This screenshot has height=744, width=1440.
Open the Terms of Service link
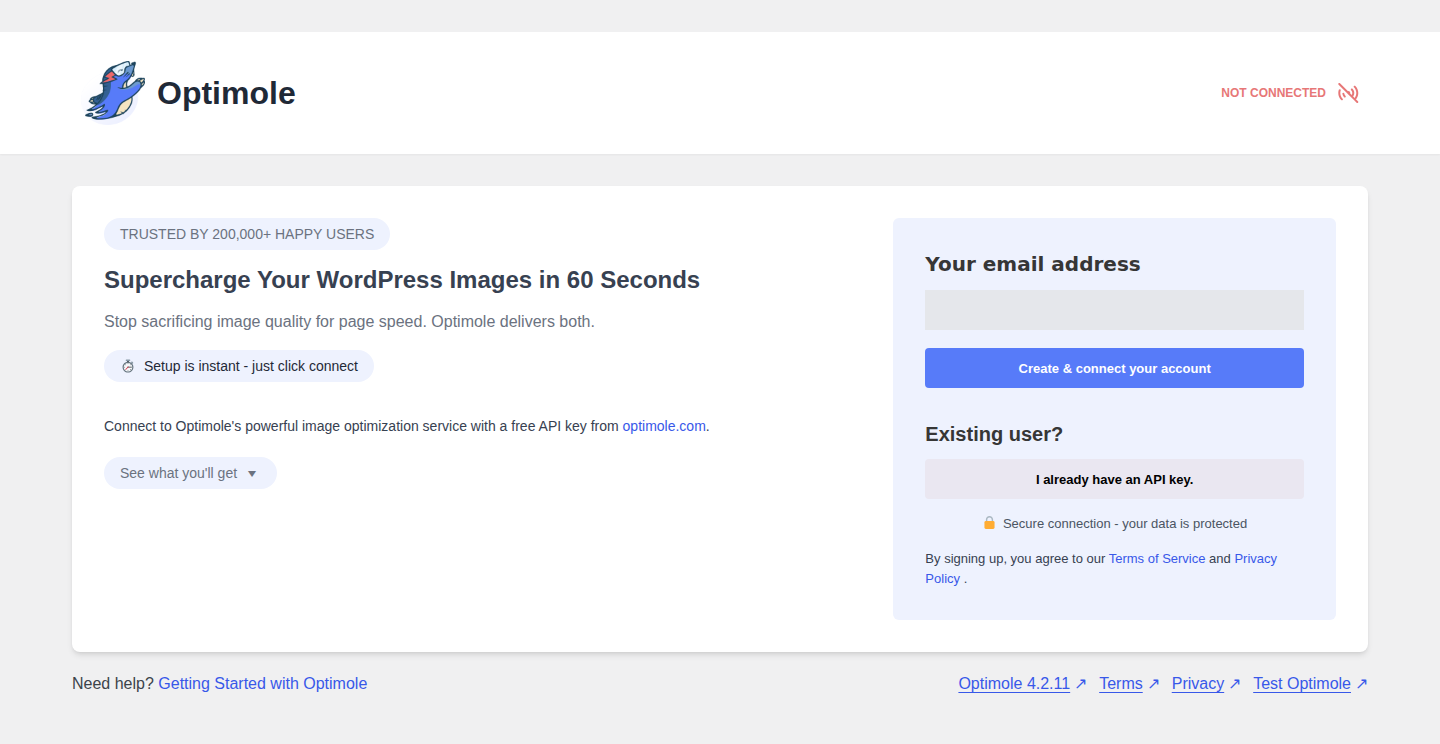[x=1157, y=558]
